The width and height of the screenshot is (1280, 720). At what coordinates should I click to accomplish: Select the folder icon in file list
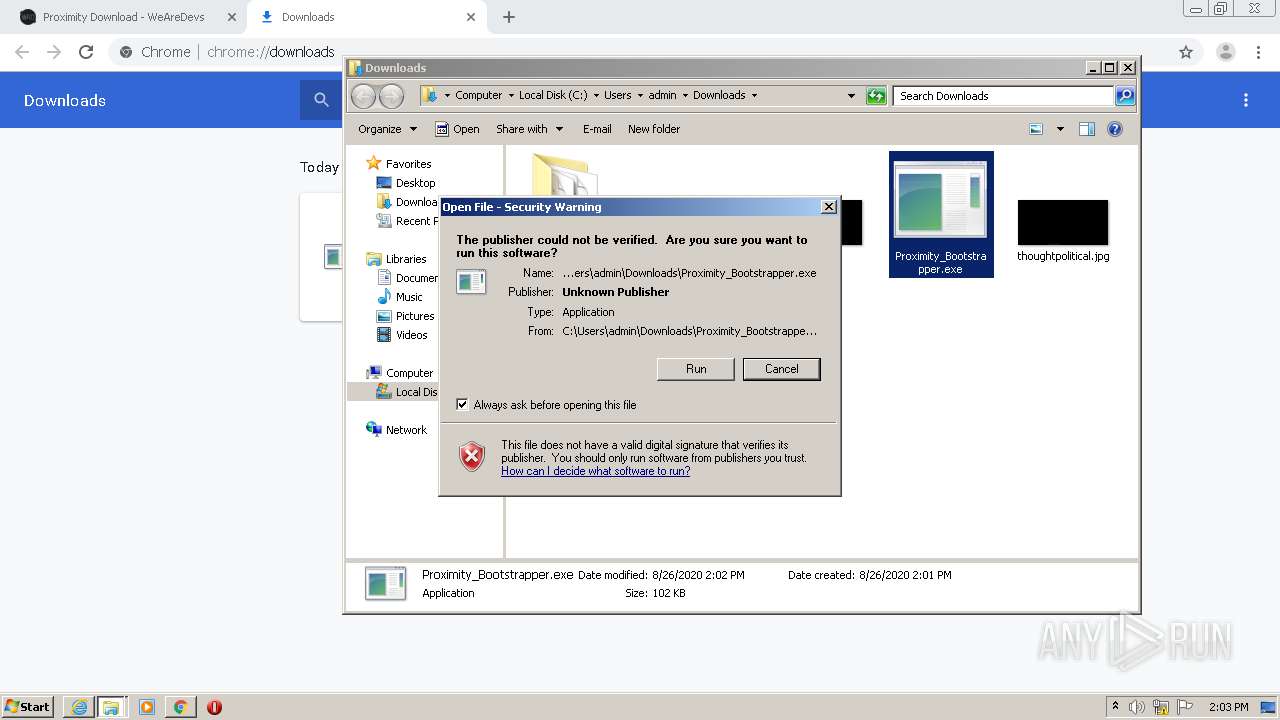click(x=564, y=174)
